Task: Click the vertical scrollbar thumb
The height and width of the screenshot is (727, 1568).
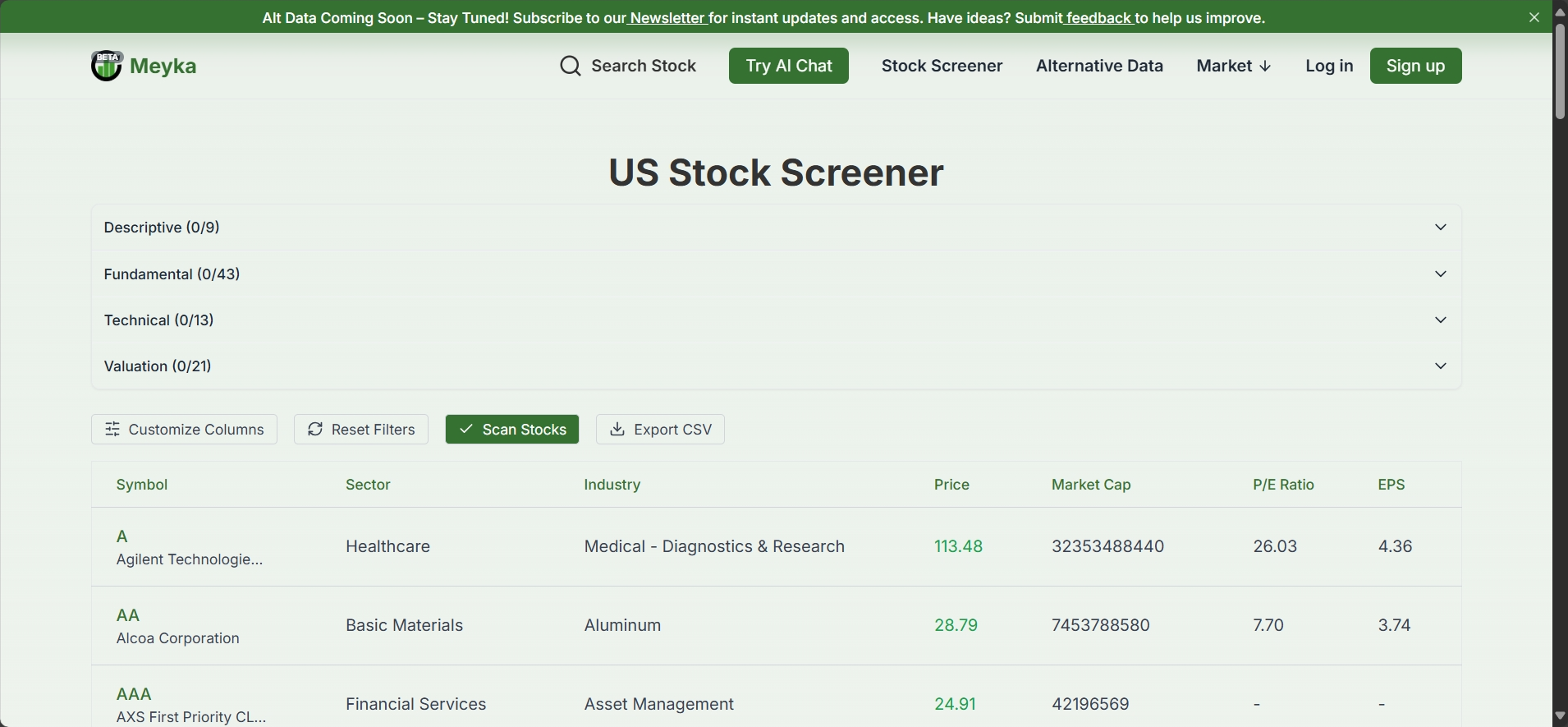Action: [1560, 72]
